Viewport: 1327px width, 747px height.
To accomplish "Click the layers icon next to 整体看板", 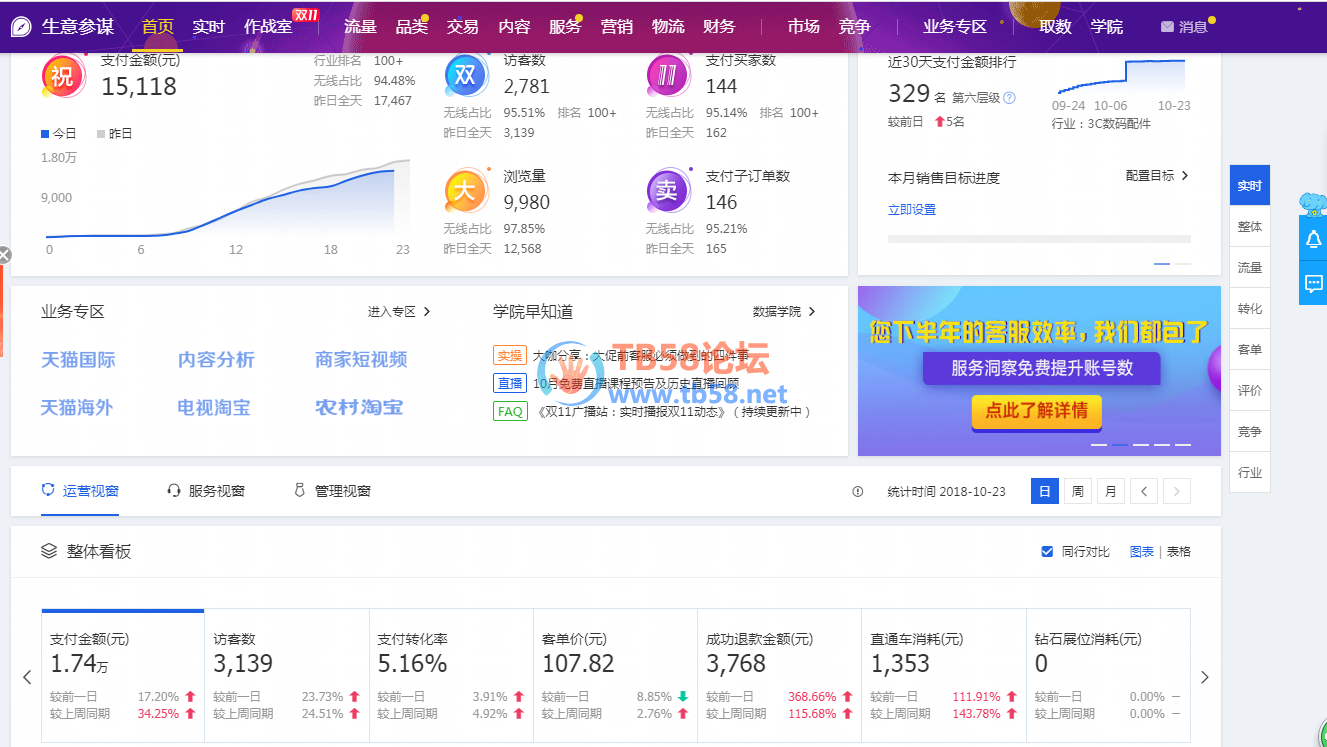I will coord(49,551).
